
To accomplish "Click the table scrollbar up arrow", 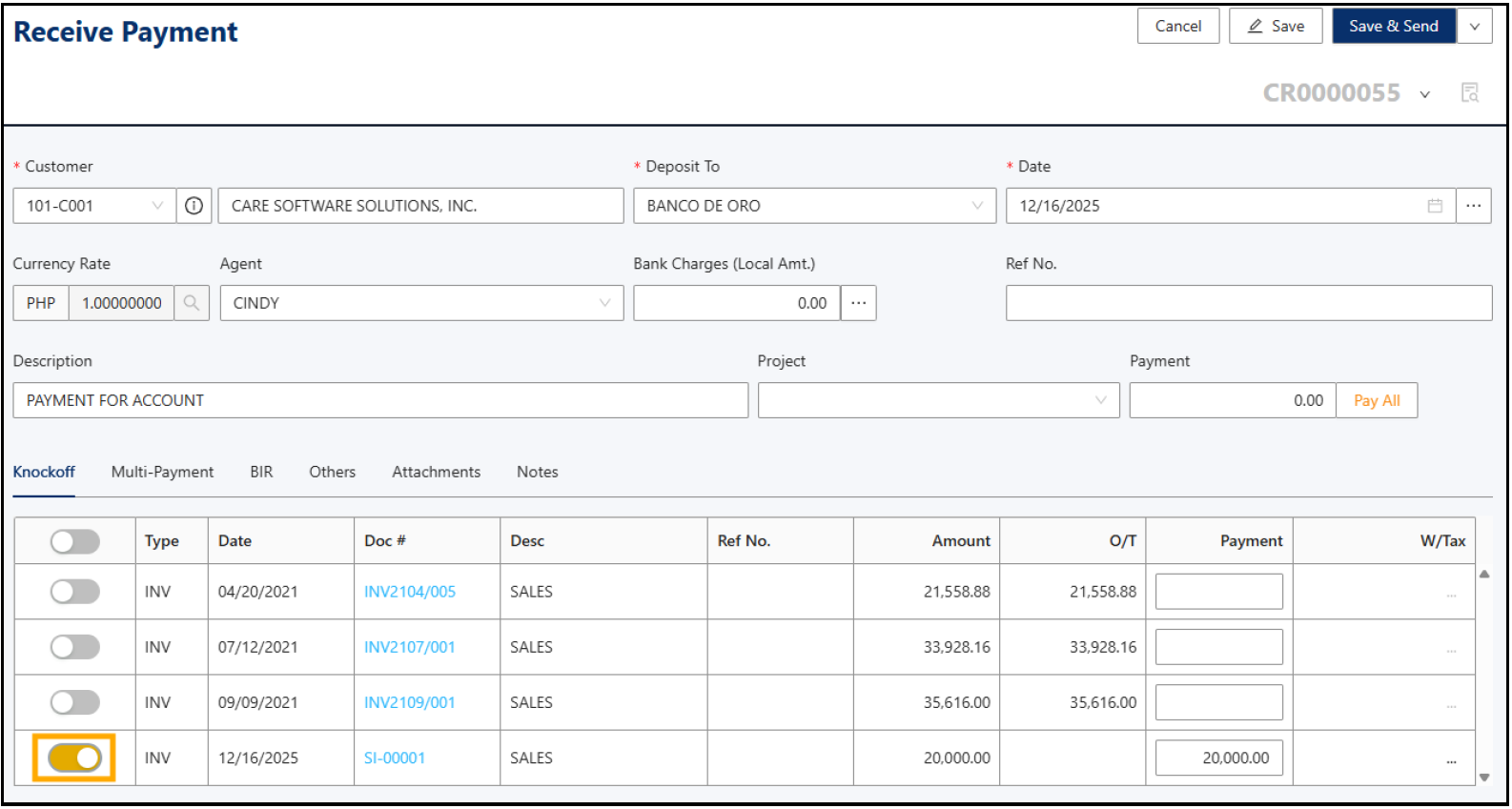I will 1484,574.
